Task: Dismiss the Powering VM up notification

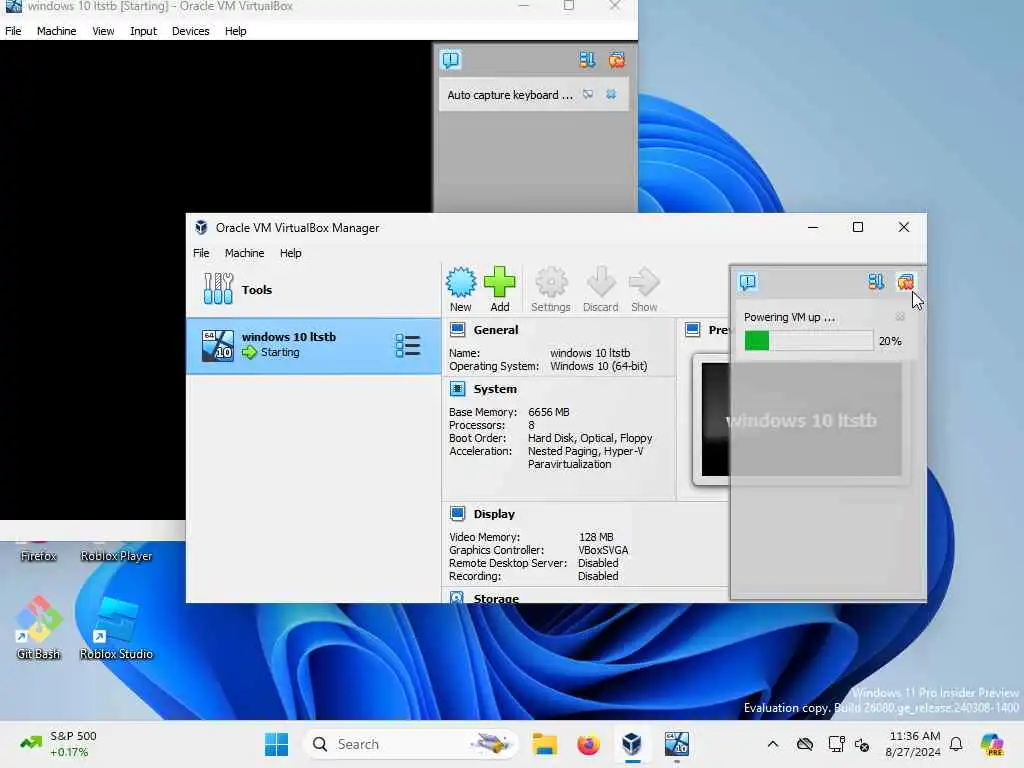Action: coord(900,317)
